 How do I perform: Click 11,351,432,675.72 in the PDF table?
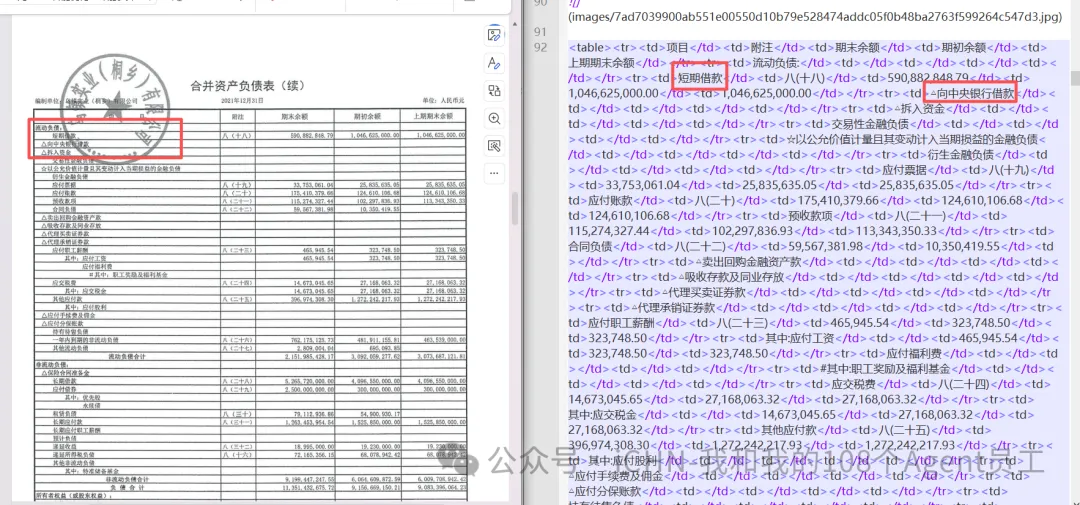(306, 487)
